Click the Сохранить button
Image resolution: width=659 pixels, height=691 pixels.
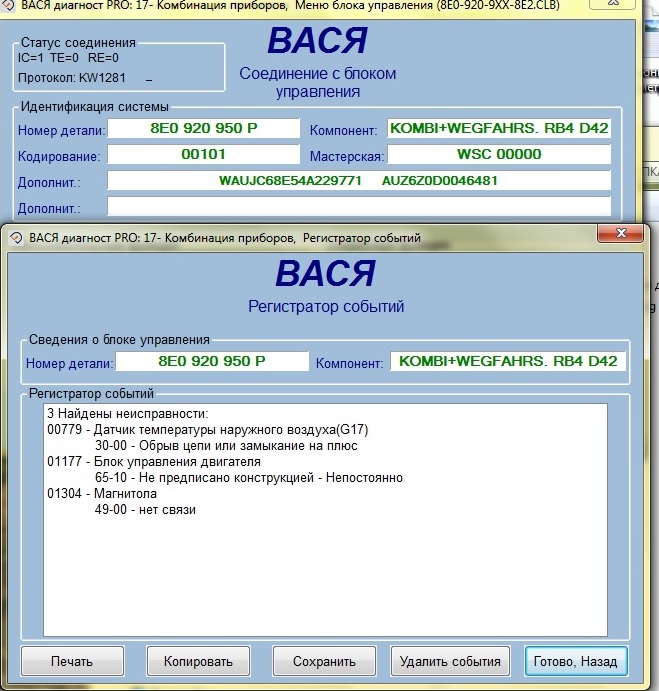[x=324, y=661]
